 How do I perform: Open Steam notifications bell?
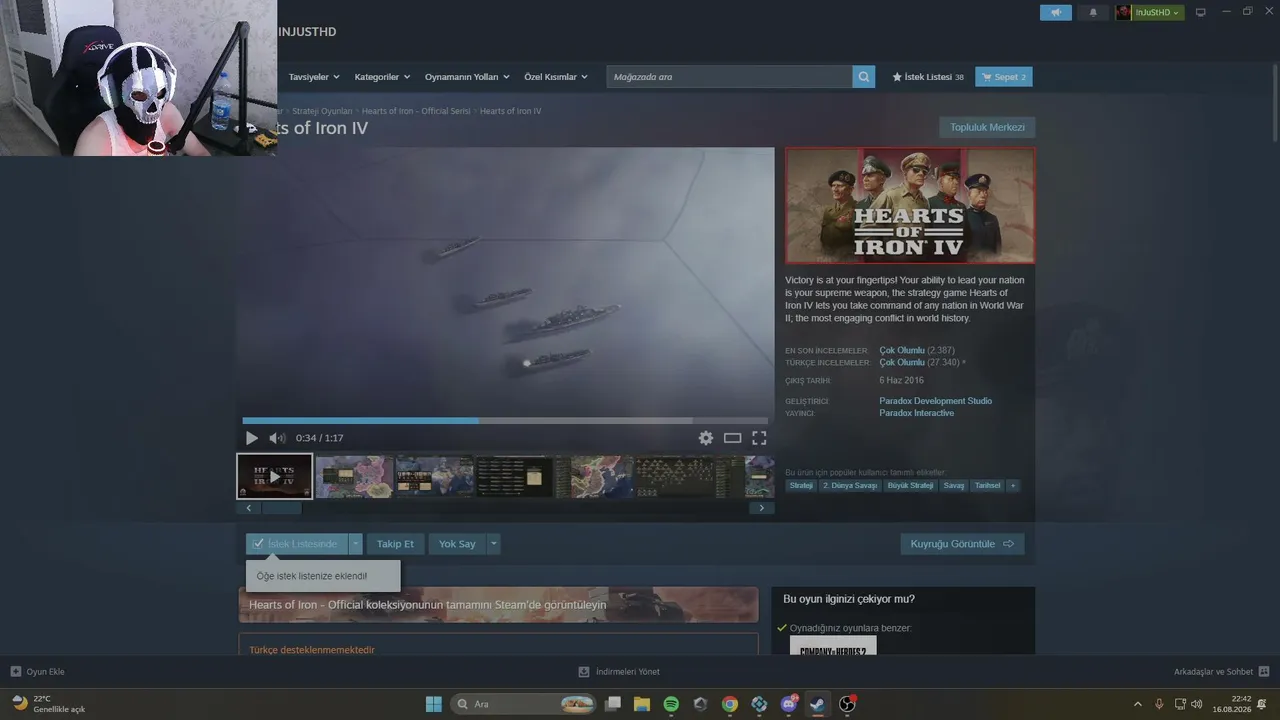(x=1093, y=13)
